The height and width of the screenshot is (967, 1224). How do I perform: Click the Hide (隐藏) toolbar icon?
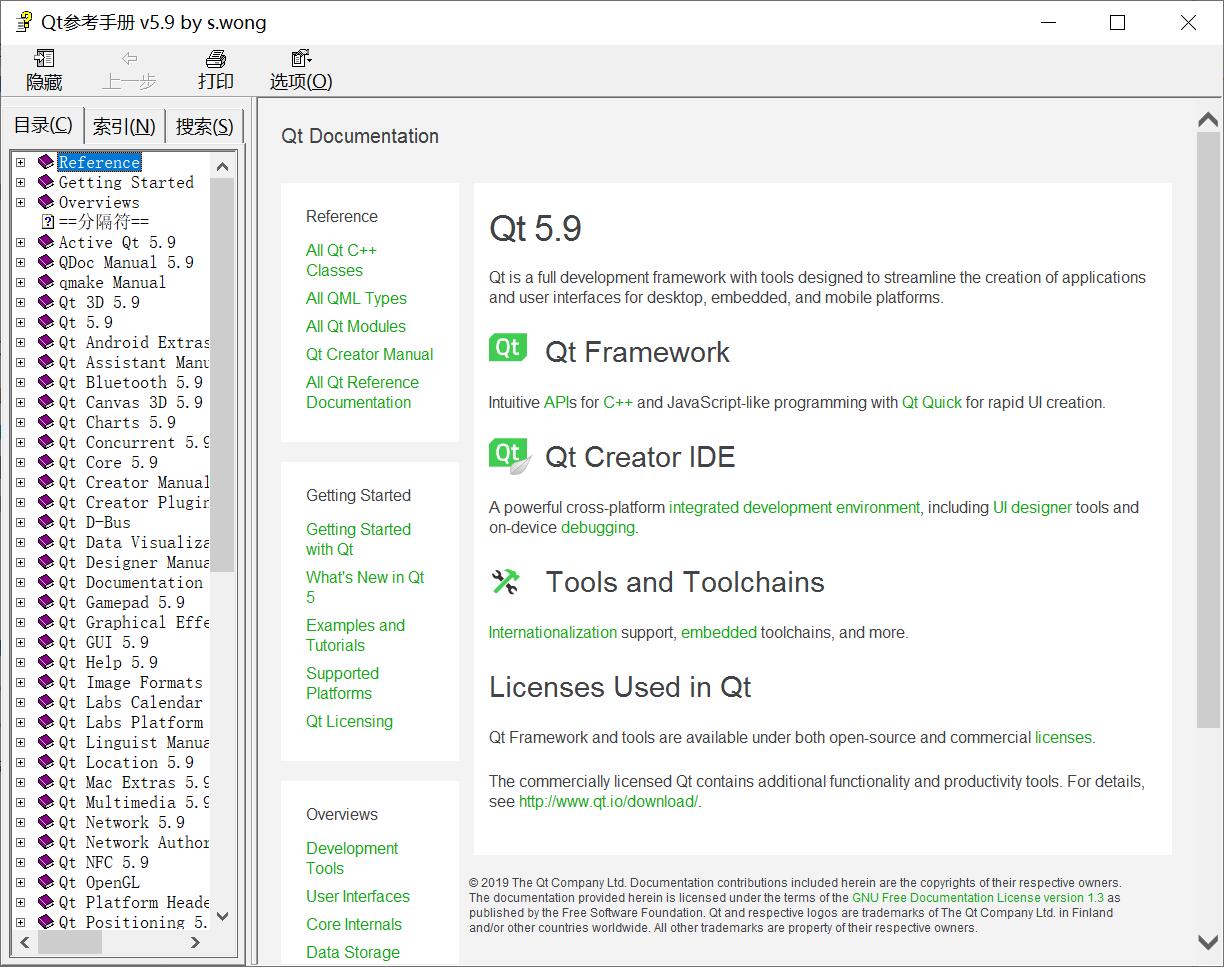coord(44,60)
